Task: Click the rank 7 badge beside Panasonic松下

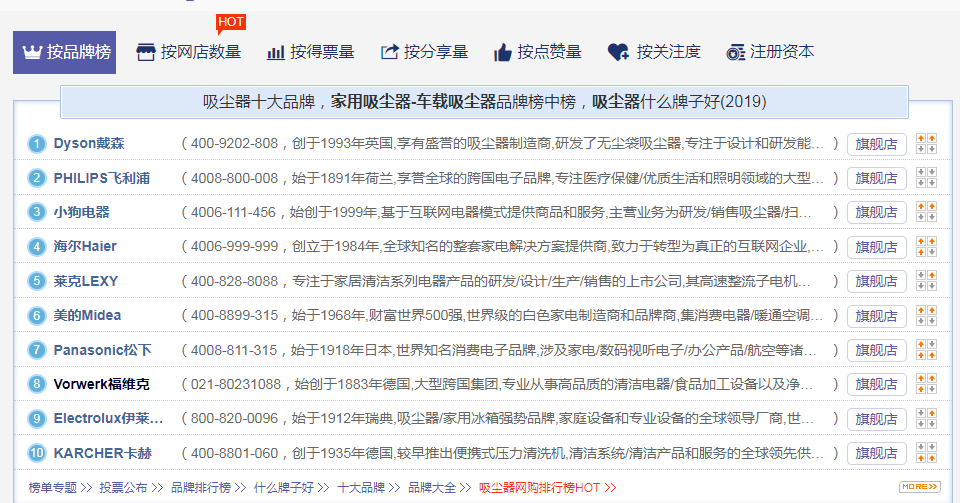Action: point(37,350)
